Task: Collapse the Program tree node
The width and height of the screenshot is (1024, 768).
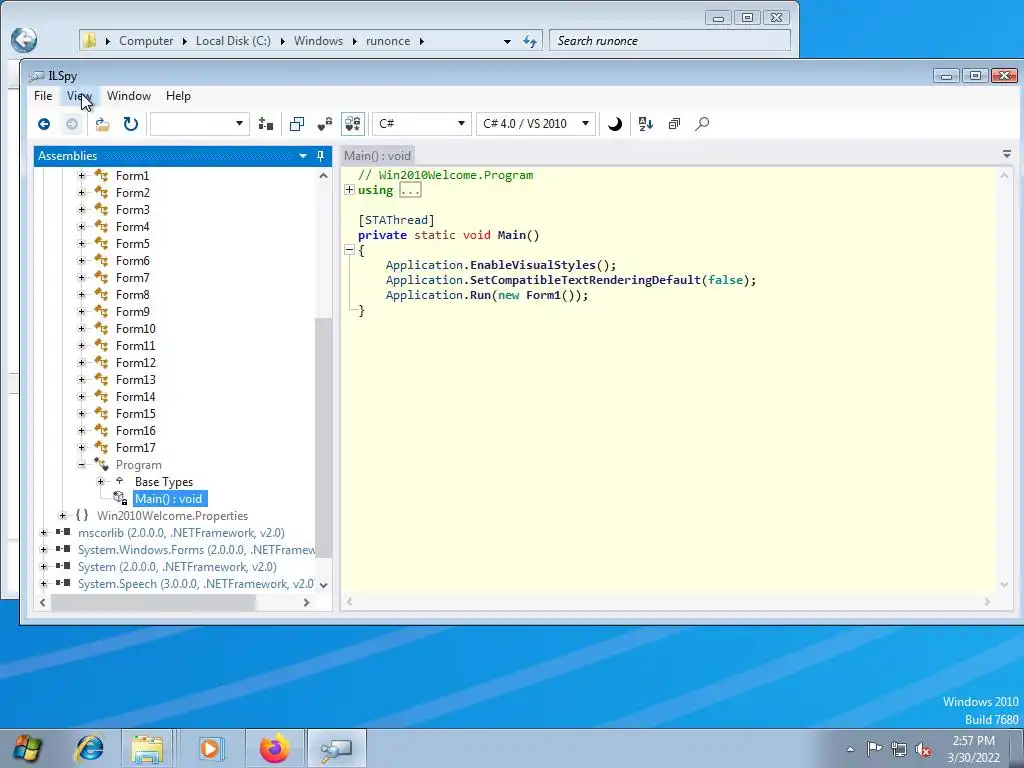Action: click(x=82, y=465)
